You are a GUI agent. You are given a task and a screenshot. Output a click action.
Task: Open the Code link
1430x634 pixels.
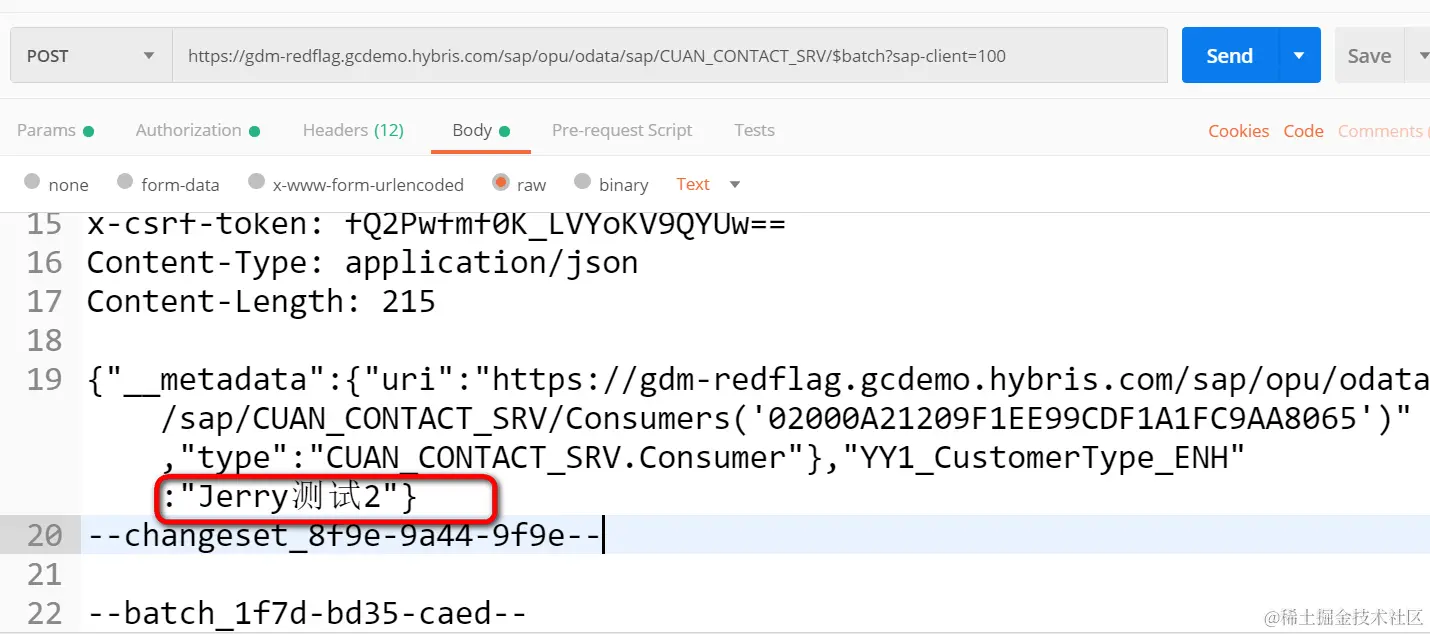[1303, 131]
